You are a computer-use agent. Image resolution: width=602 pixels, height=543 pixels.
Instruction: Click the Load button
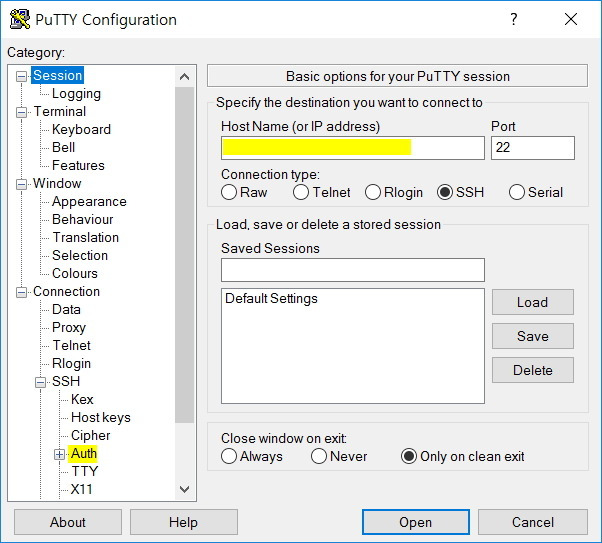point(533,302)
